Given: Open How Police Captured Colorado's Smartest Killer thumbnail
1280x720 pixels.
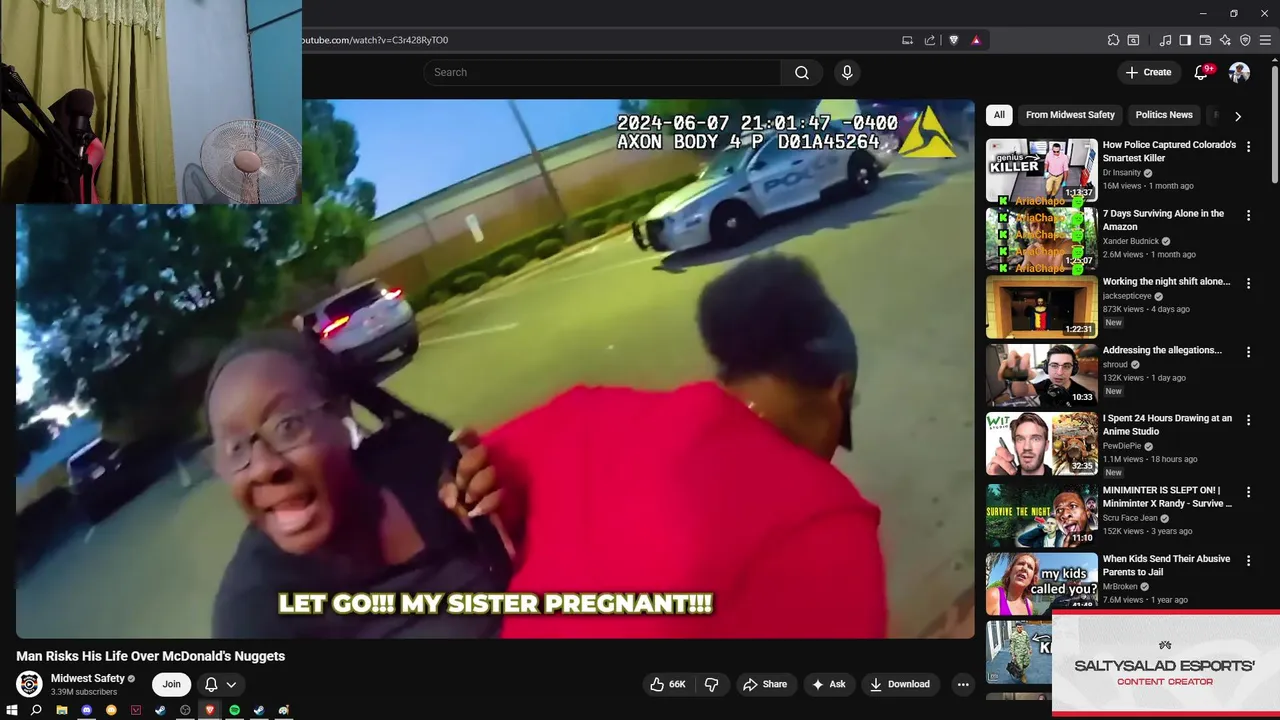Looking at the screenshot, I should coord(1042,169).
